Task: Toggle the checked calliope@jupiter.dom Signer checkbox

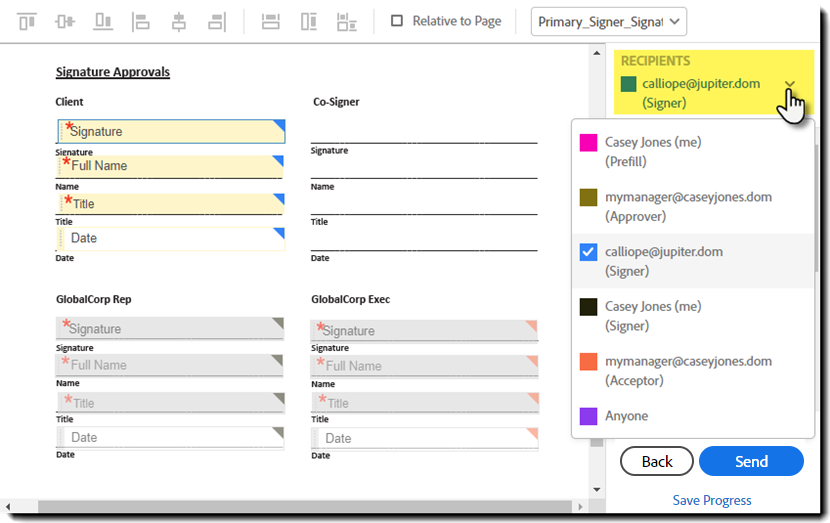Action: [x=589, y=252]
